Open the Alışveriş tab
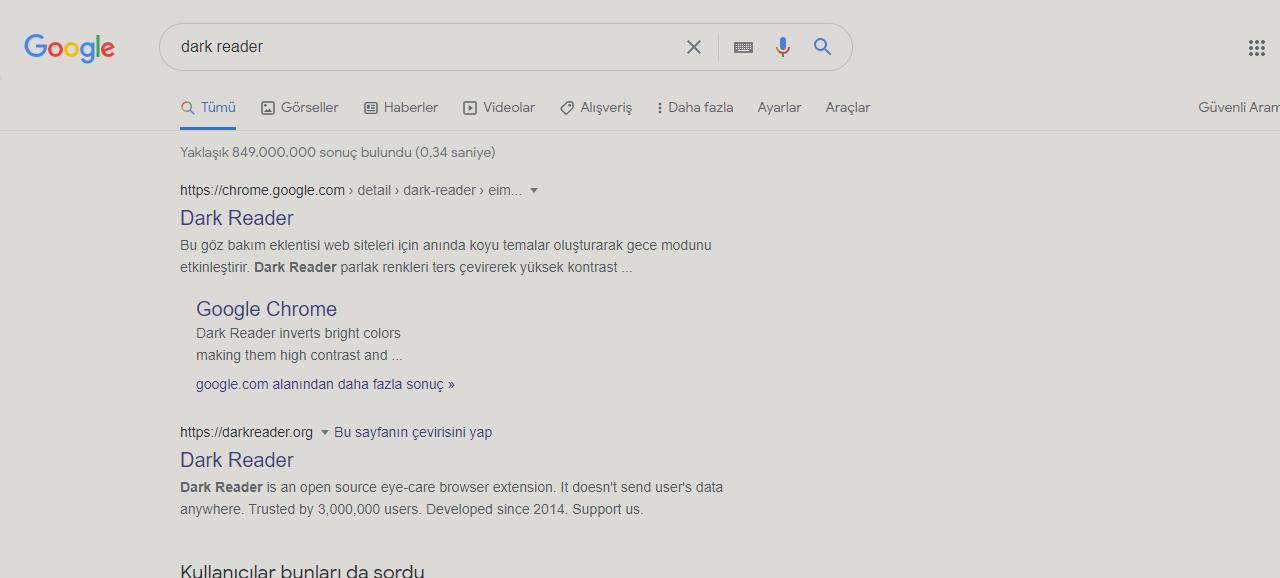 [x=596, y=108]
